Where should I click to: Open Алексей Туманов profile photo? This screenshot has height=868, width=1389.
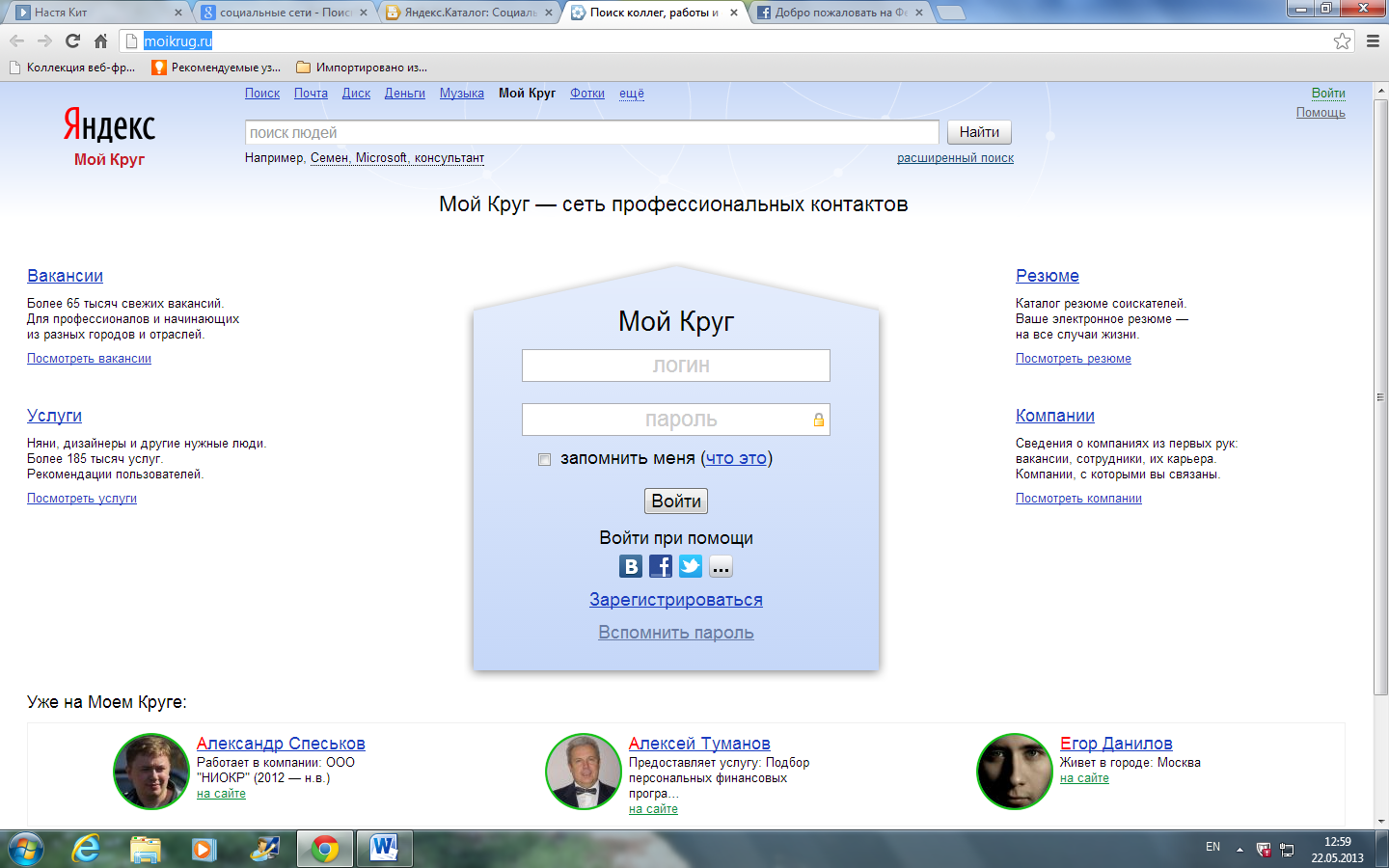[x=584, y=771]
